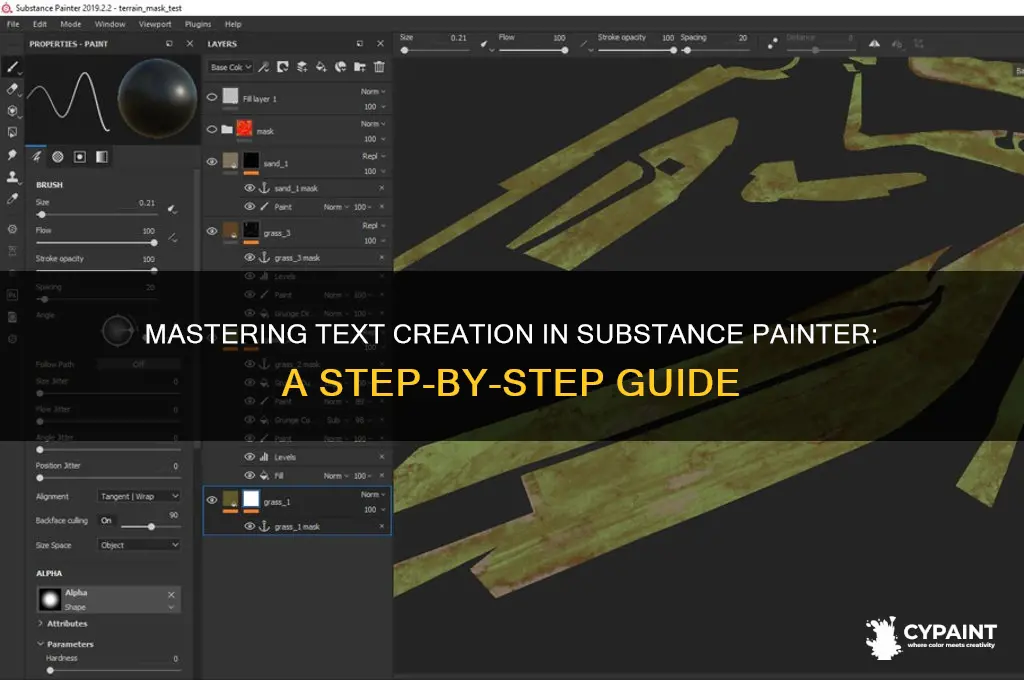The width and height of the screenshot is (1024, 680).
Task: Expand the Attributes section
Action: (x=63, y=624)
